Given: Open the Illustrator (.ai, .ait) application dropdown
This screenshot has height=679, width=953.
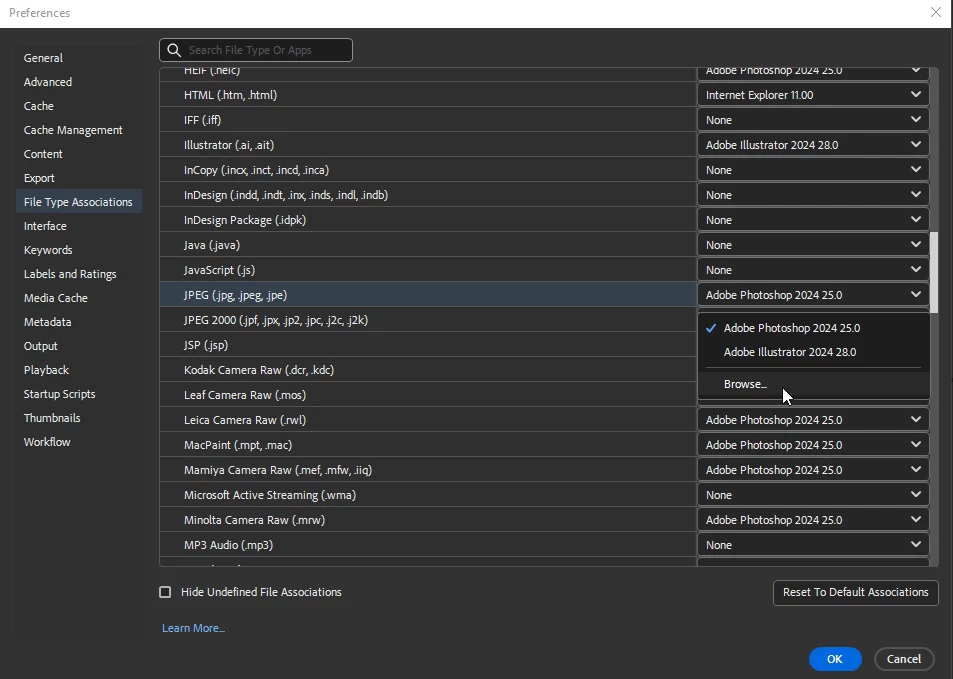Looking at the screenshot, I should coord(813,145).
